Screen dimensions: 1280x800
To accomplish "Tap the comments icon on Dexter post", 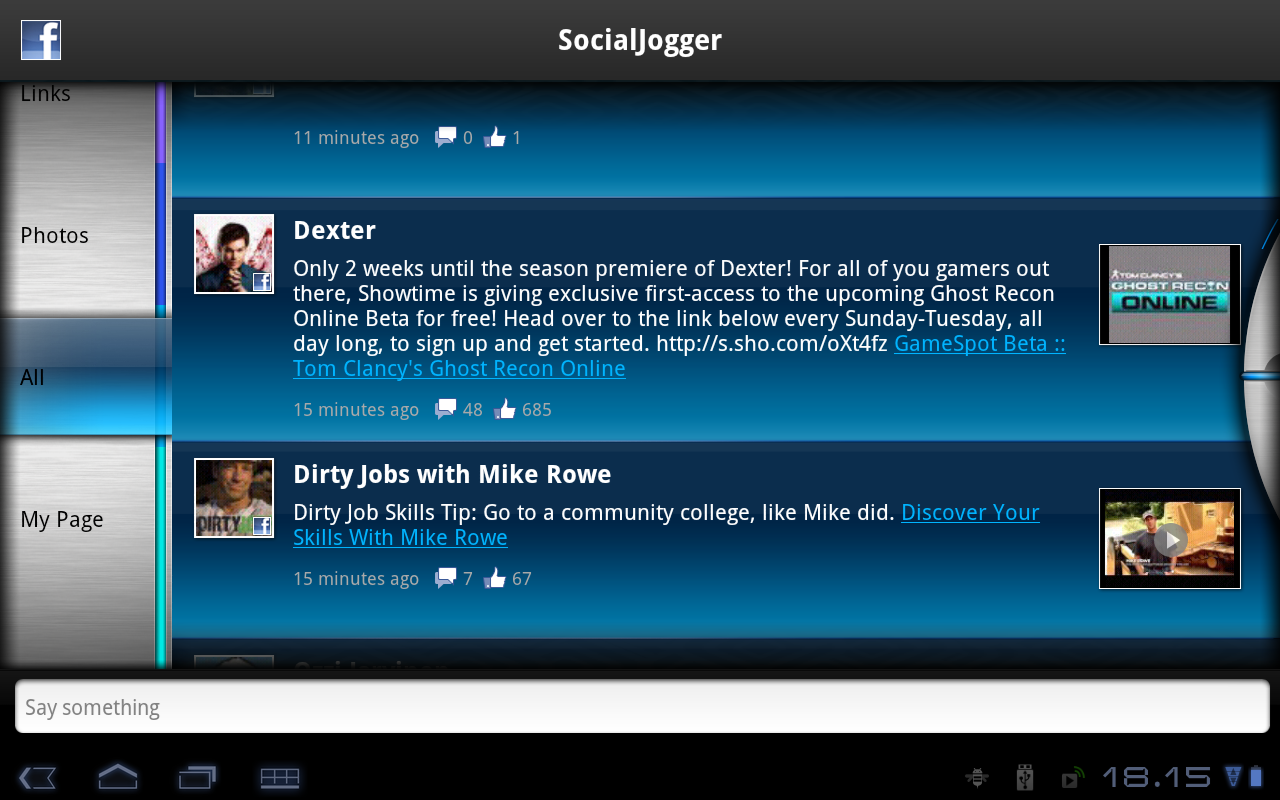I will [445, 409].
